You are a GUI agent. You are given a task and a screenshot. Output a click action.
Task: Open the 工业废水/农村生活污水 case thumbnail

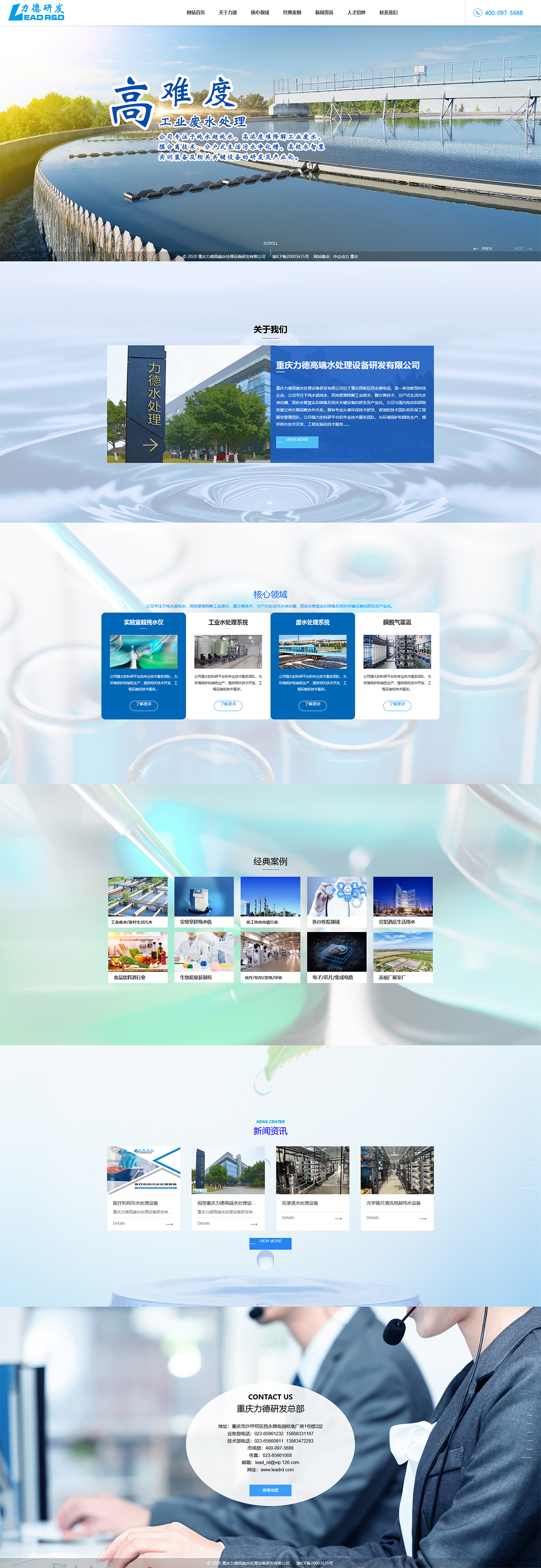(x=138, y=897)
